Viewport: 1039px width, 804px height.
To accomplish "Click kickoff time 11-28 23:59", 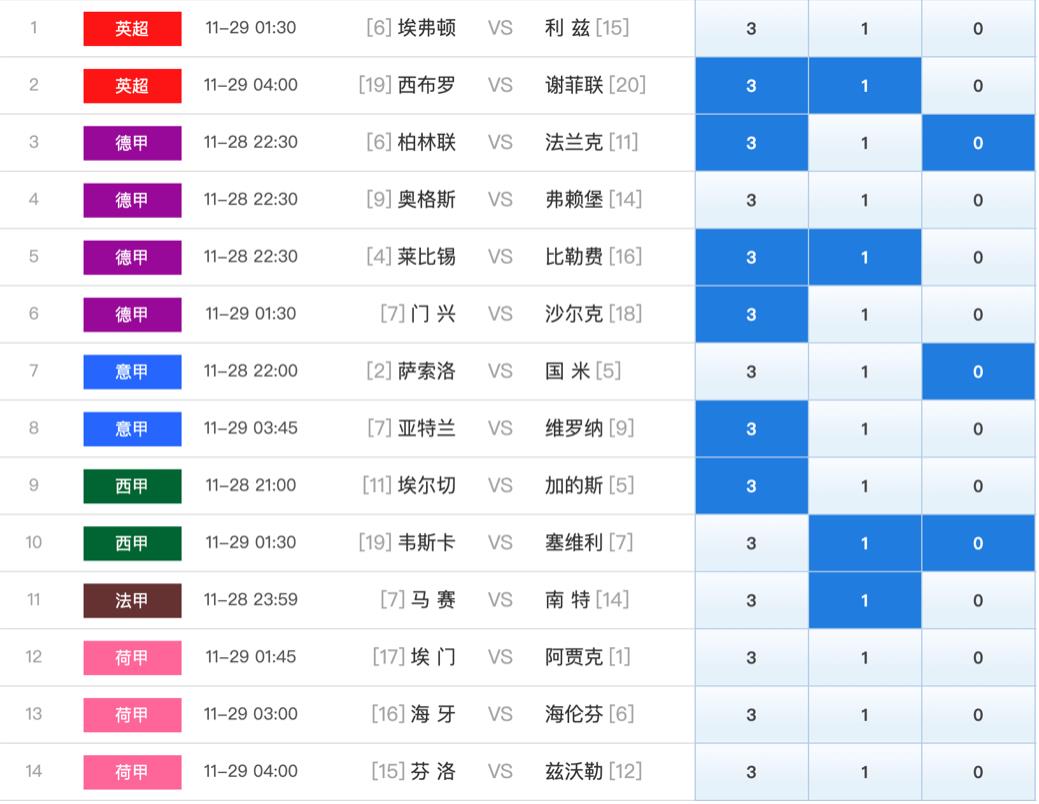I will tap(250, 600).
